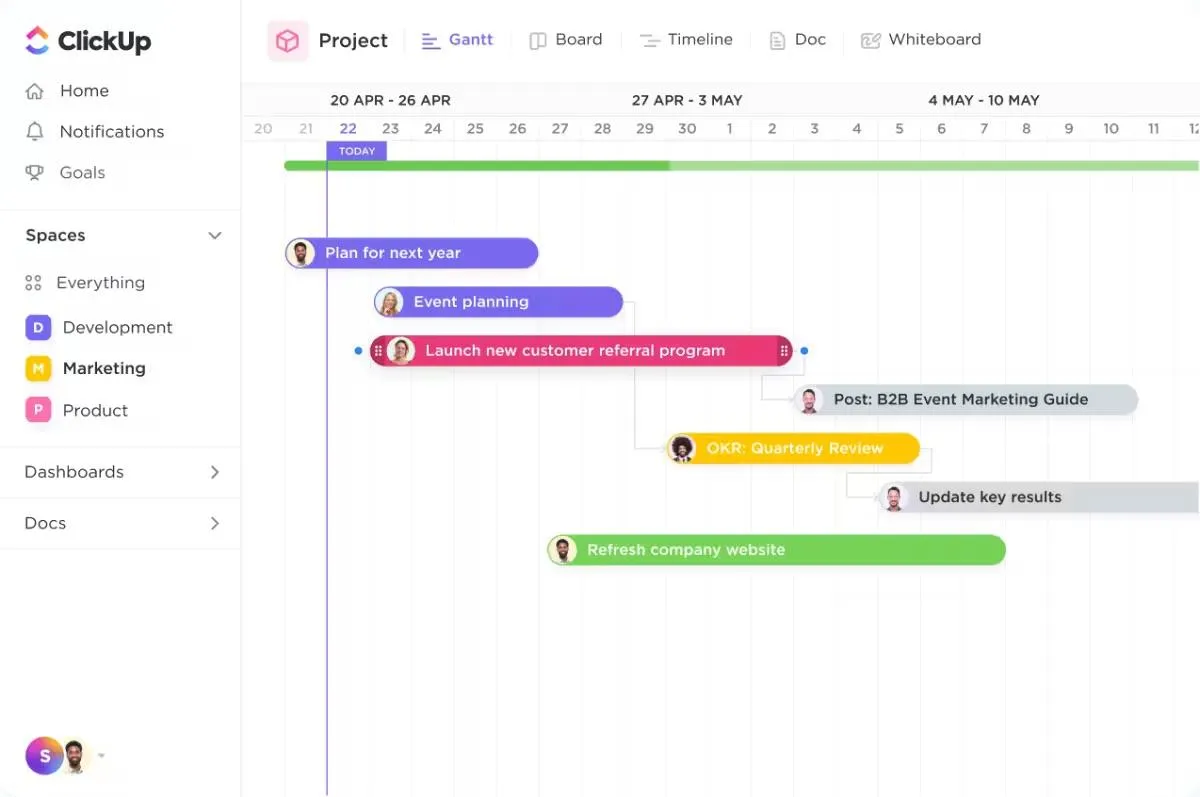This screenshot has width=1200, height=797.
Task: Click the Board view icon
Action: point(538,41)
